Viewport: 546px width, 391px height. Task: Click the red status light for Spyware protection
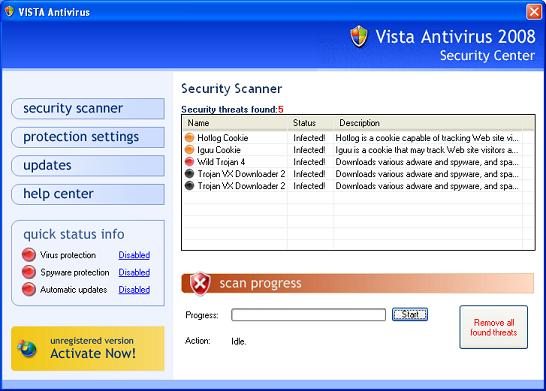(29, 272)
